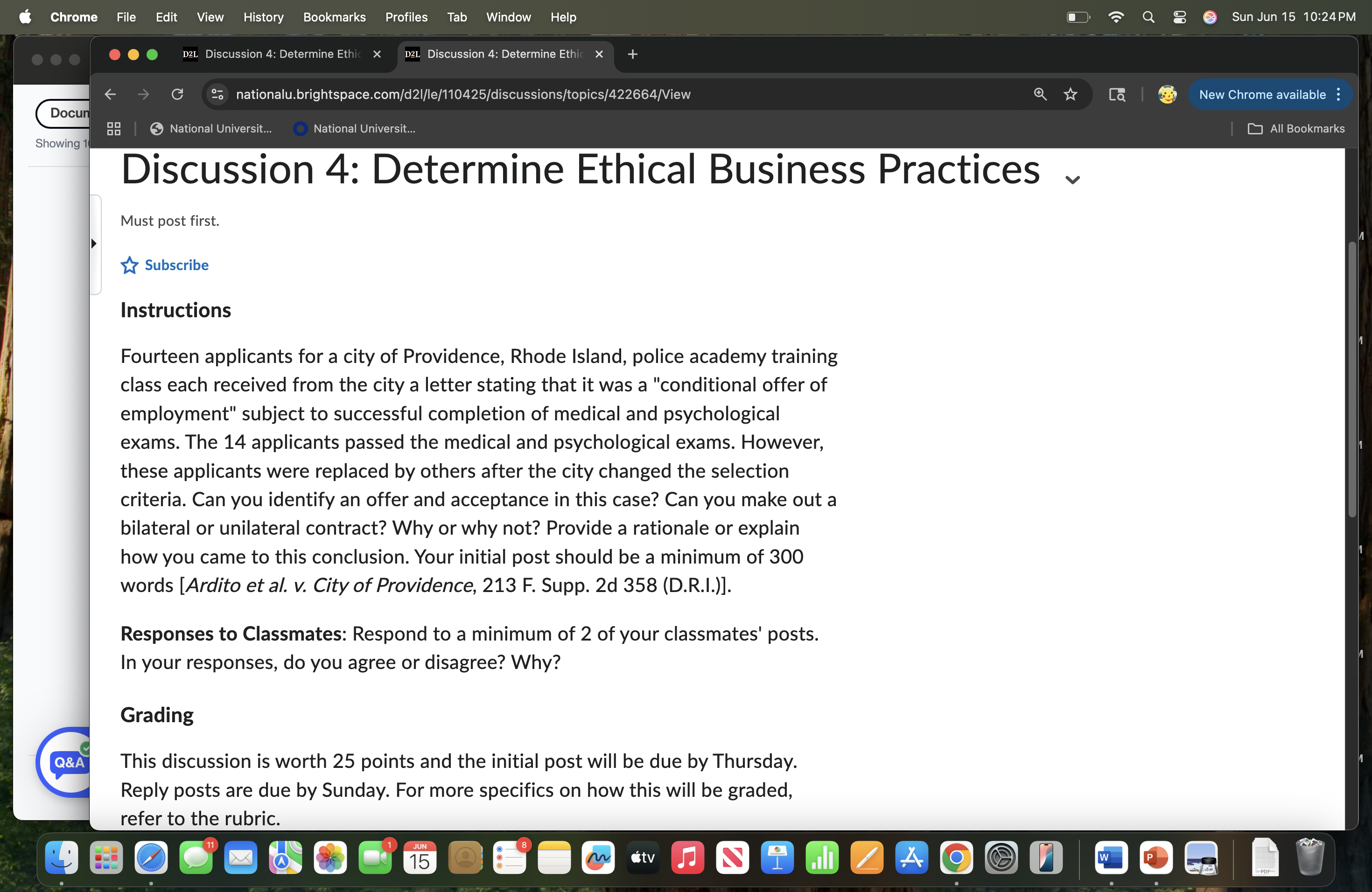Screen dimensions: 1372x892
Task: Reload the current page
Action: click(177, 95)
